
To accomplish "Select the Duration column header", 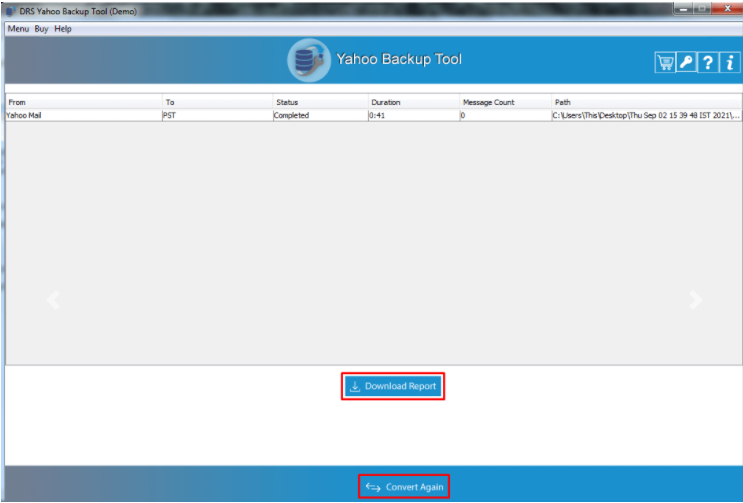I will coord(414,102).
